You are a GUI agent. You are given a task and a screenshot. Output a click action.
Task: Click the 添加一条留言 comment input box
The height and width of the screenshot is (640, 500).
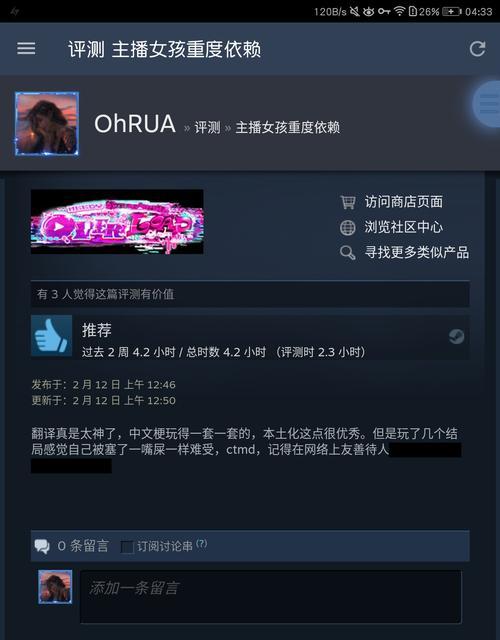point(271,596)
